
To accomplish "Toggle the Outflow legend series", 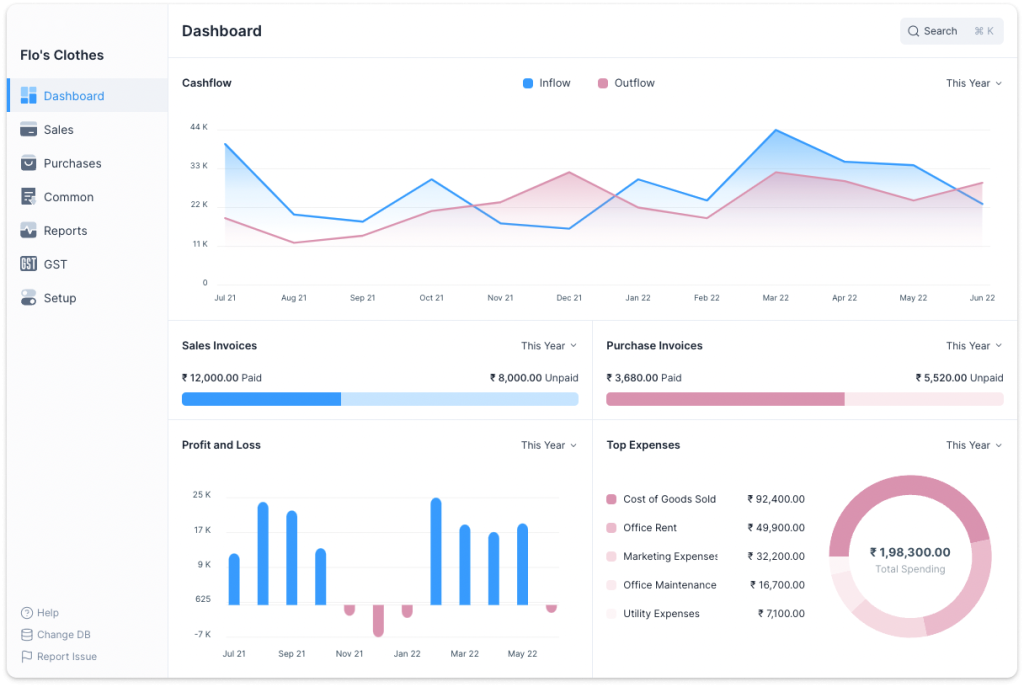I will pos(625,83).
